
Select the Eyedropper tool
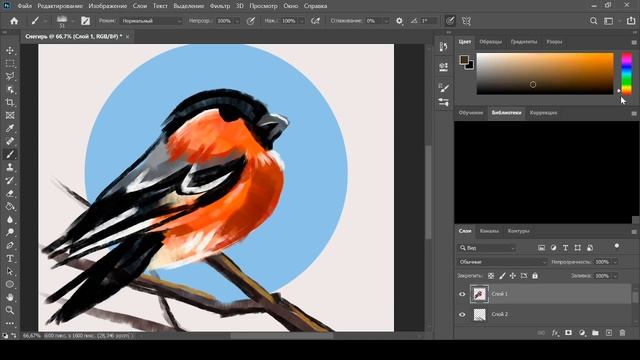pos(10,128)
